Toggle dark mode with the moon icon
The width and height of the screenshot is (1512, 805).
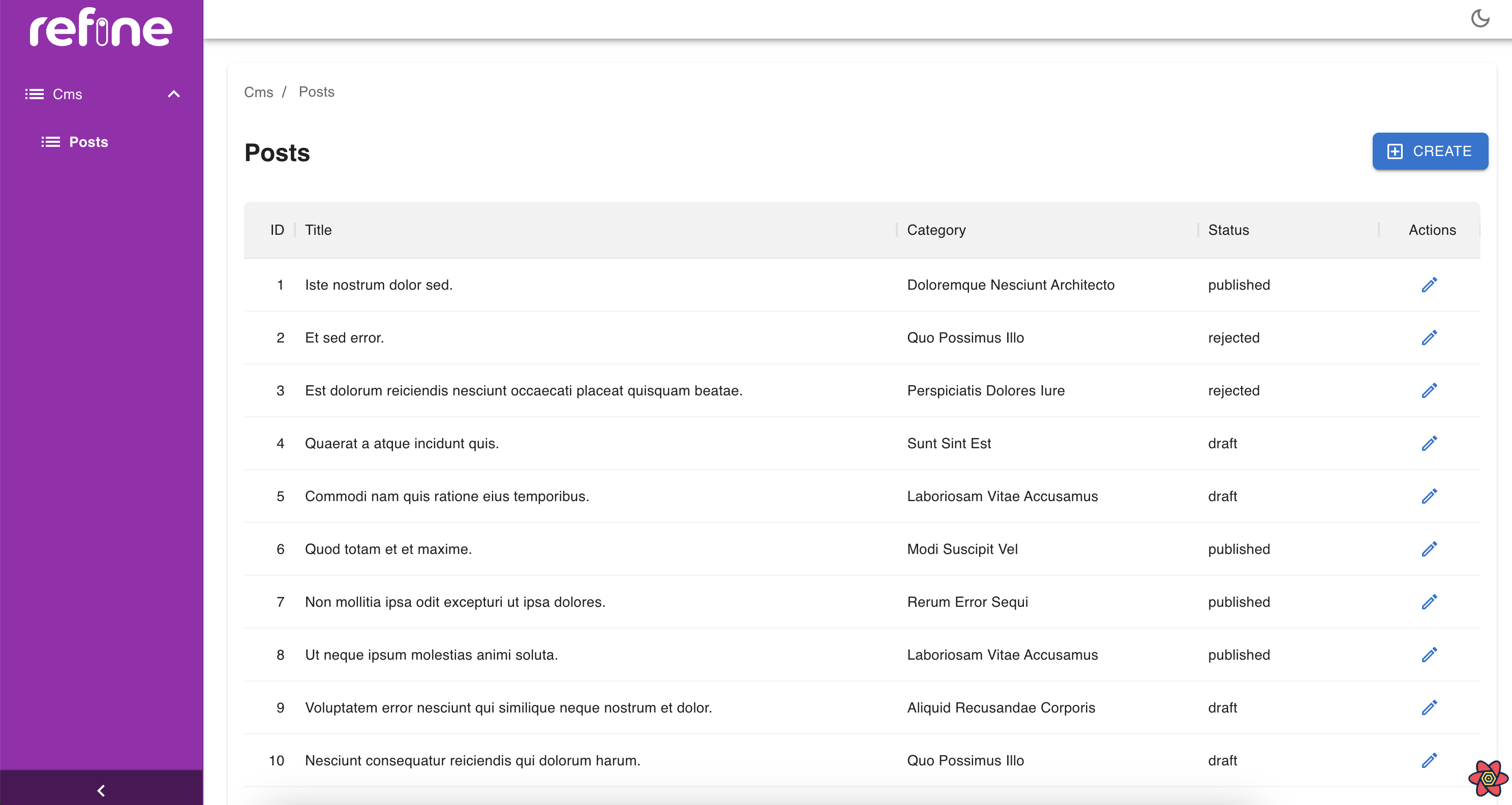[1480, 19]
